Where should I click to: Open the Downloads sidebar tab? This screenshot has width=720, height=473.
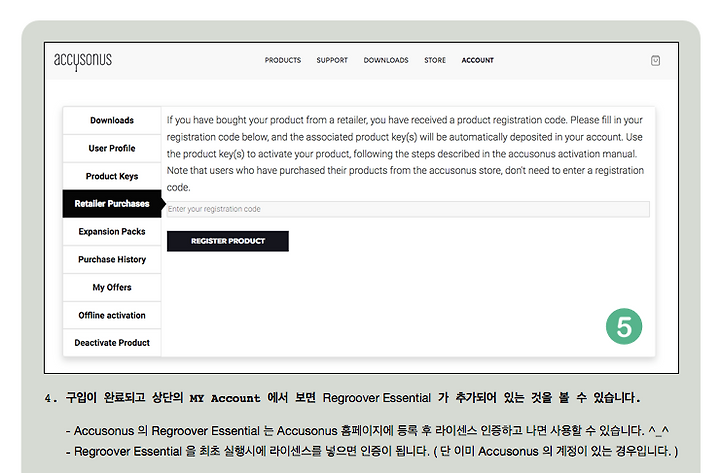tap(112, 120)
